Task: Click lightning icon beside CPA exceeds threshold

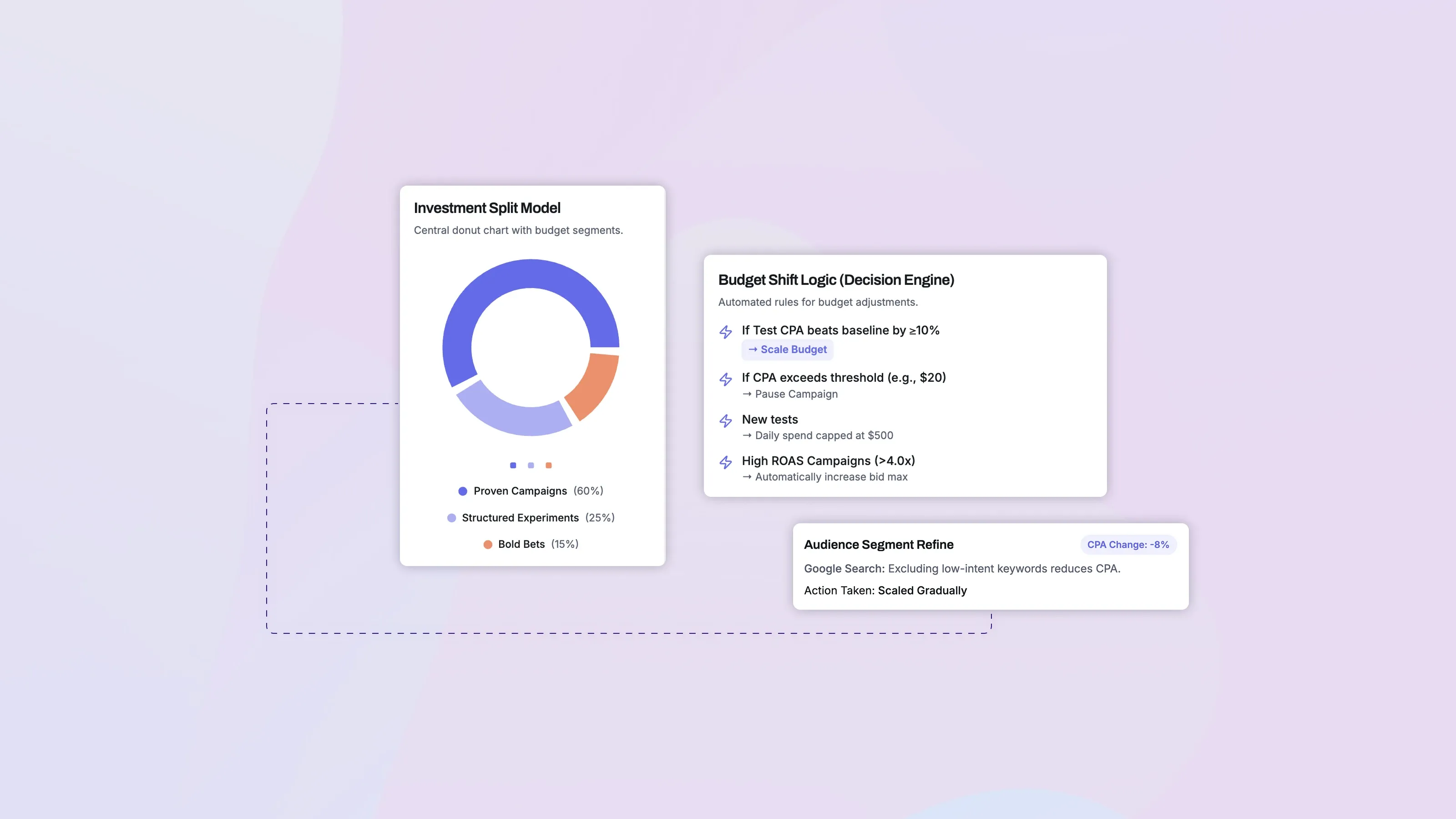Action: point(725,379)
